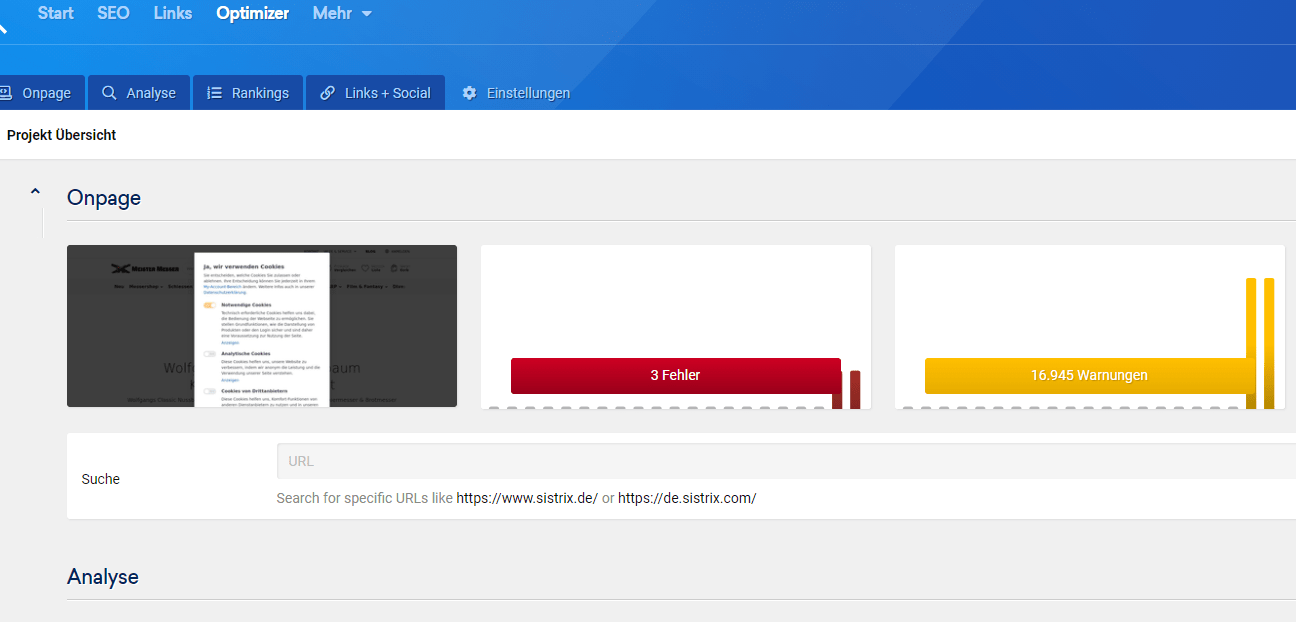
Task: Click the list icon on Rankings tab
Action: click(x=214, y=93)
